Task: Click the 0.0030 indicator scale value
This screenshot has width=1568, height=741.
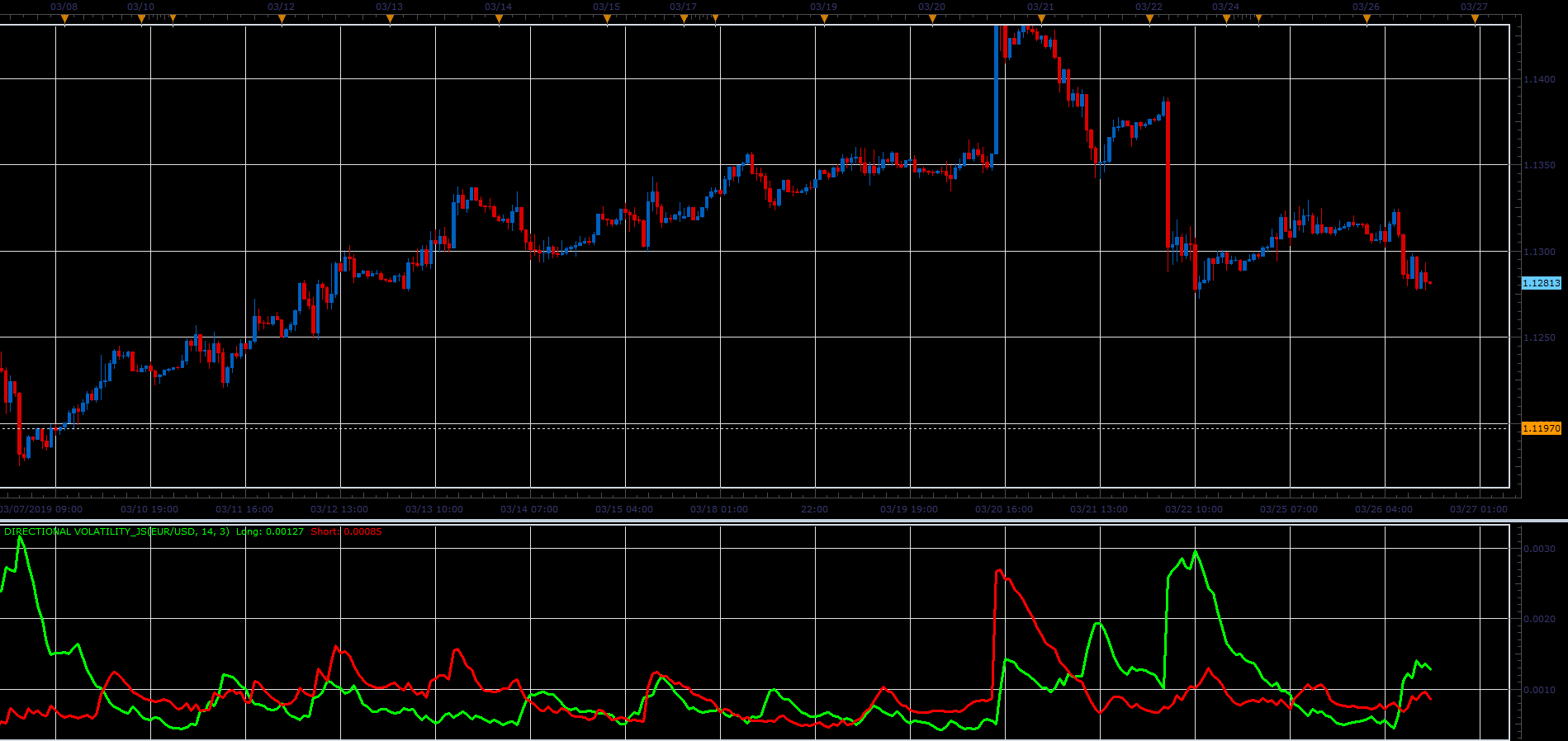Action: coord(1539,549)
